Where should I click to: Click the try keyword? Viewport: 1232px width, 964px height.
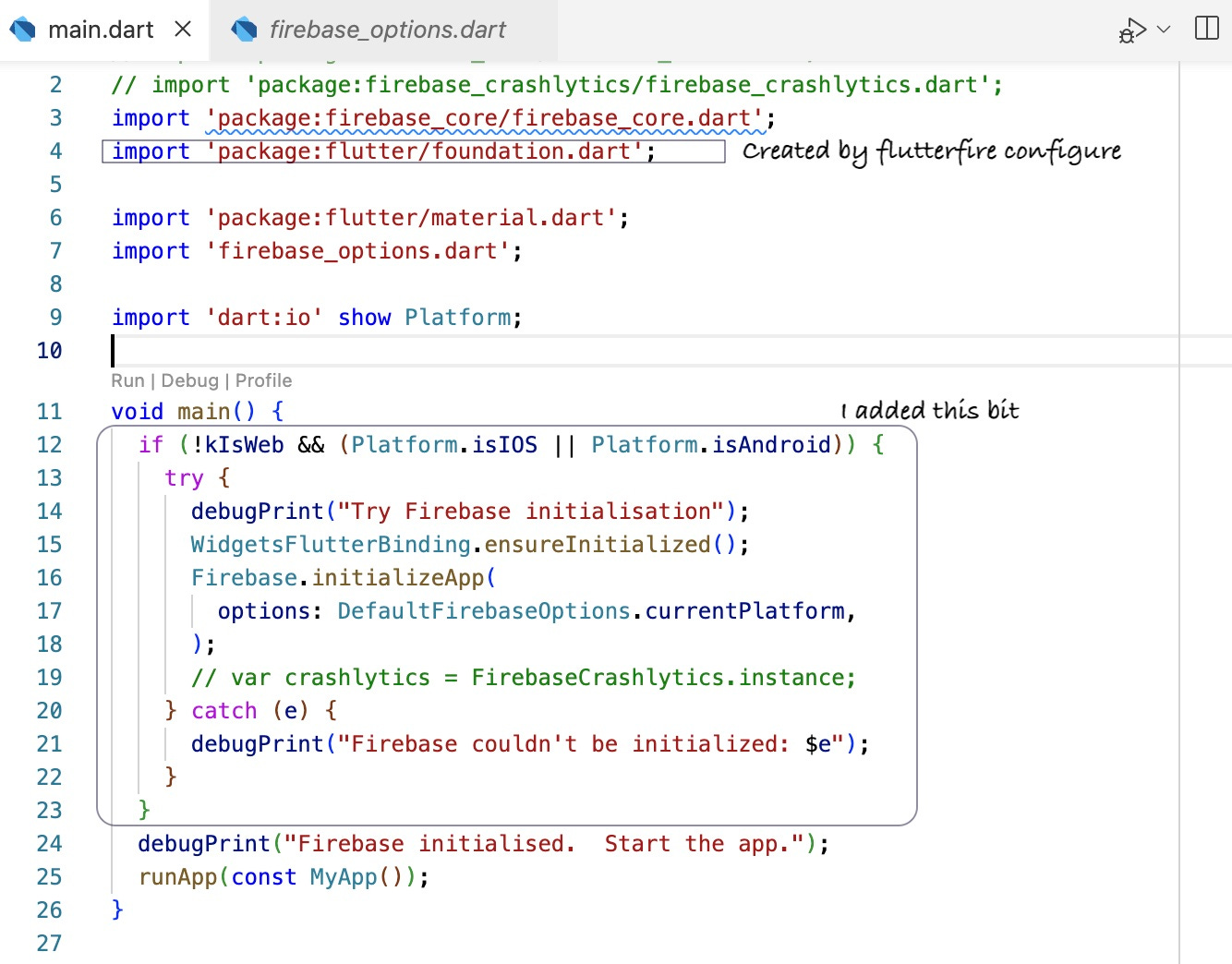184,478
